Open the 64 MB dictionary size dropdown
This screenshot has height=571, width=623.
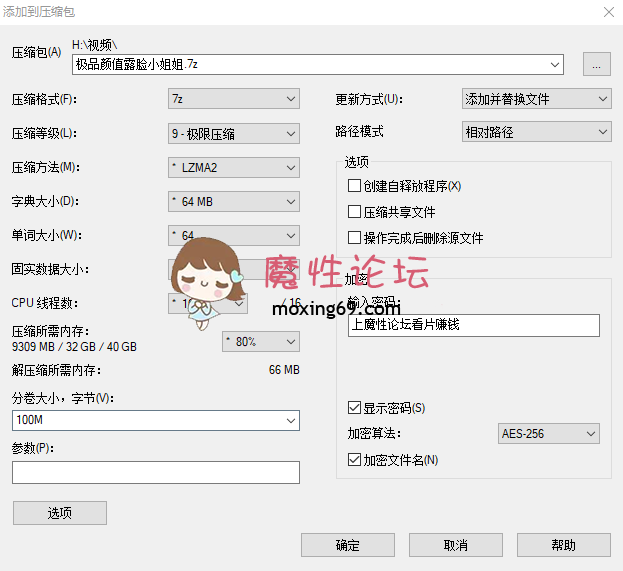(234, 202)
